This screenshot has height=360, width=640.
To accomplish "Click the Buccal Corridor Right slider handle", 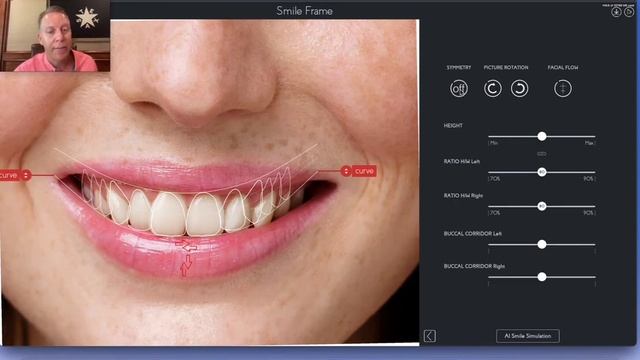I will pos(542,277).
